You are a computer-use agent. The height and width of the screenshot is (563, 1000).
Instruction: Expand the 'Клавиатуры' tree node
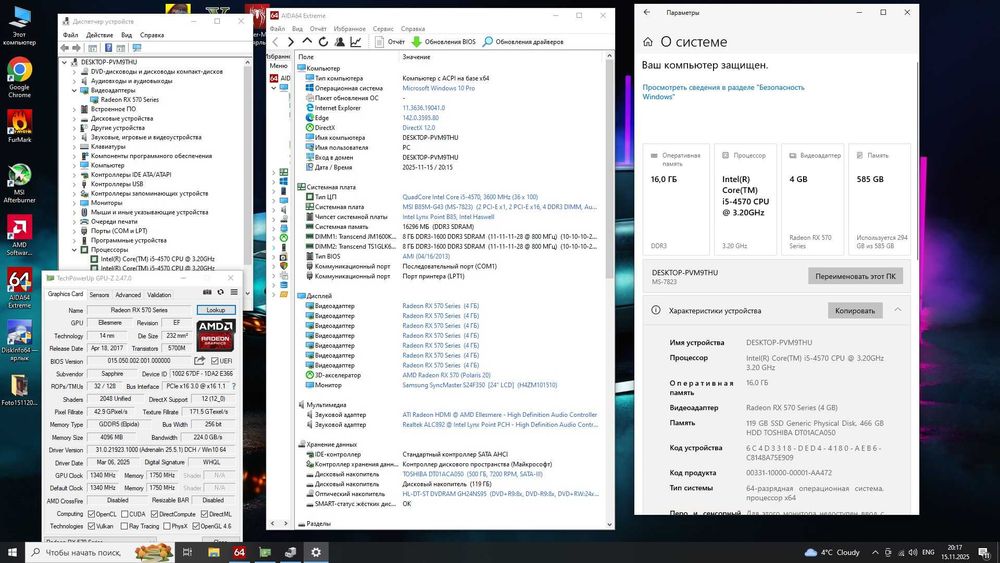[x=74, y=147]
